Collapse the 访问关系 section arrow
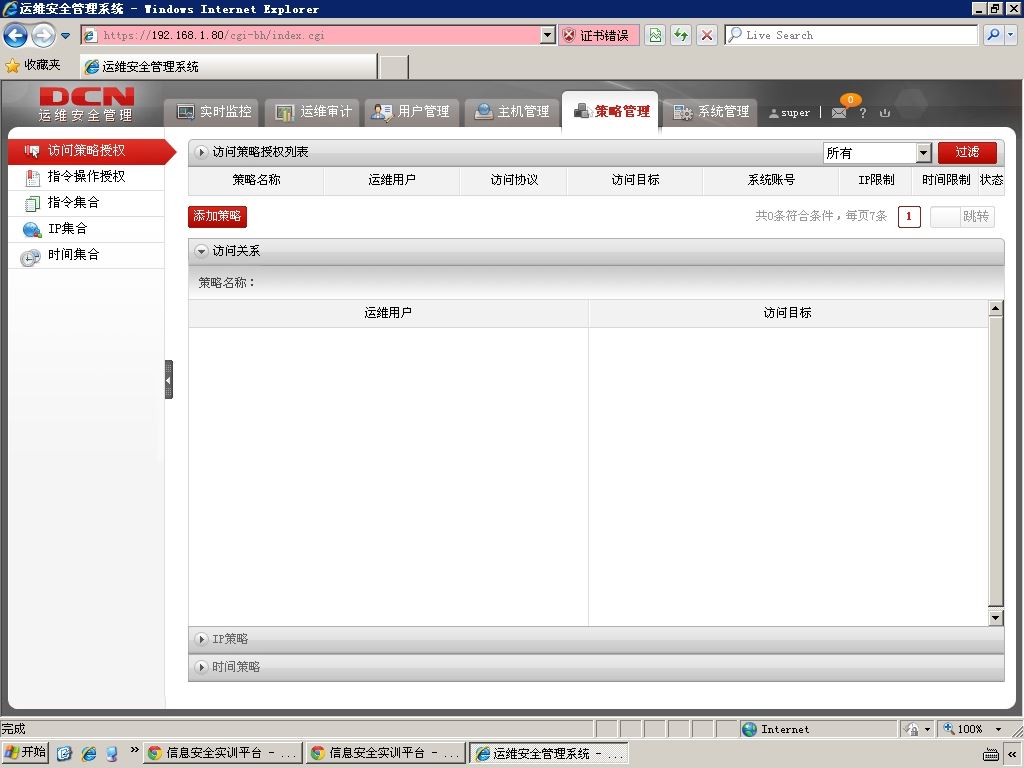The height and width of the screenshot is (768, 1024). 201,251
